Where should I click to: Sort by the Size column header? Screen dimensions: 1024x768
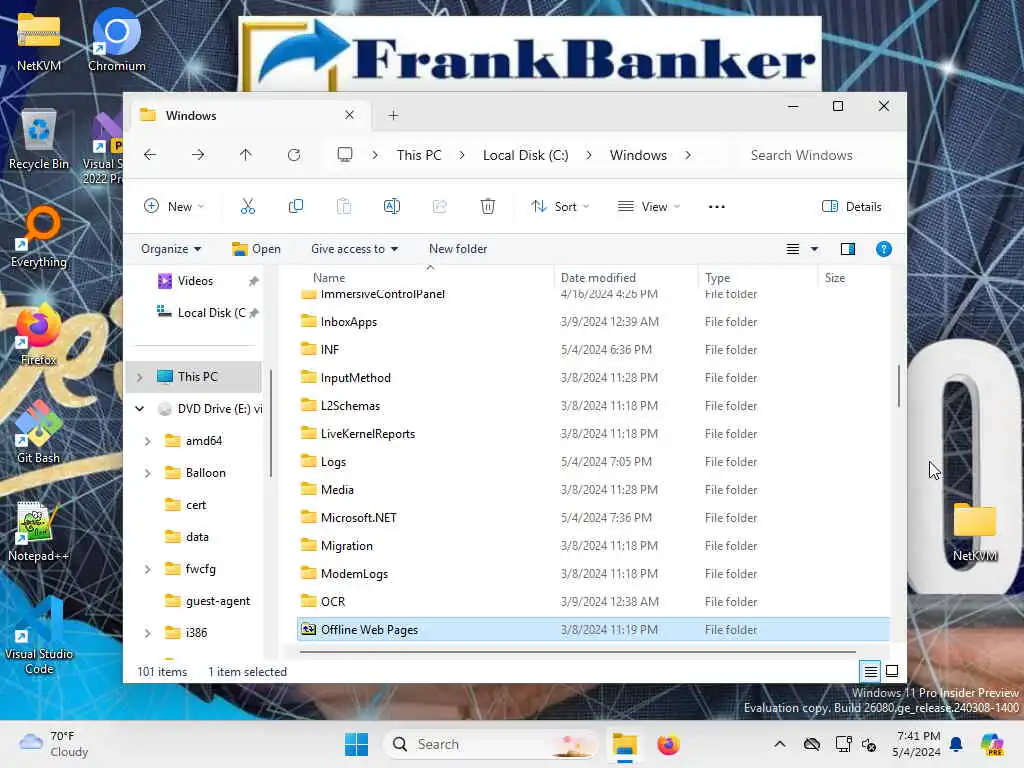(x=835, y=278)
